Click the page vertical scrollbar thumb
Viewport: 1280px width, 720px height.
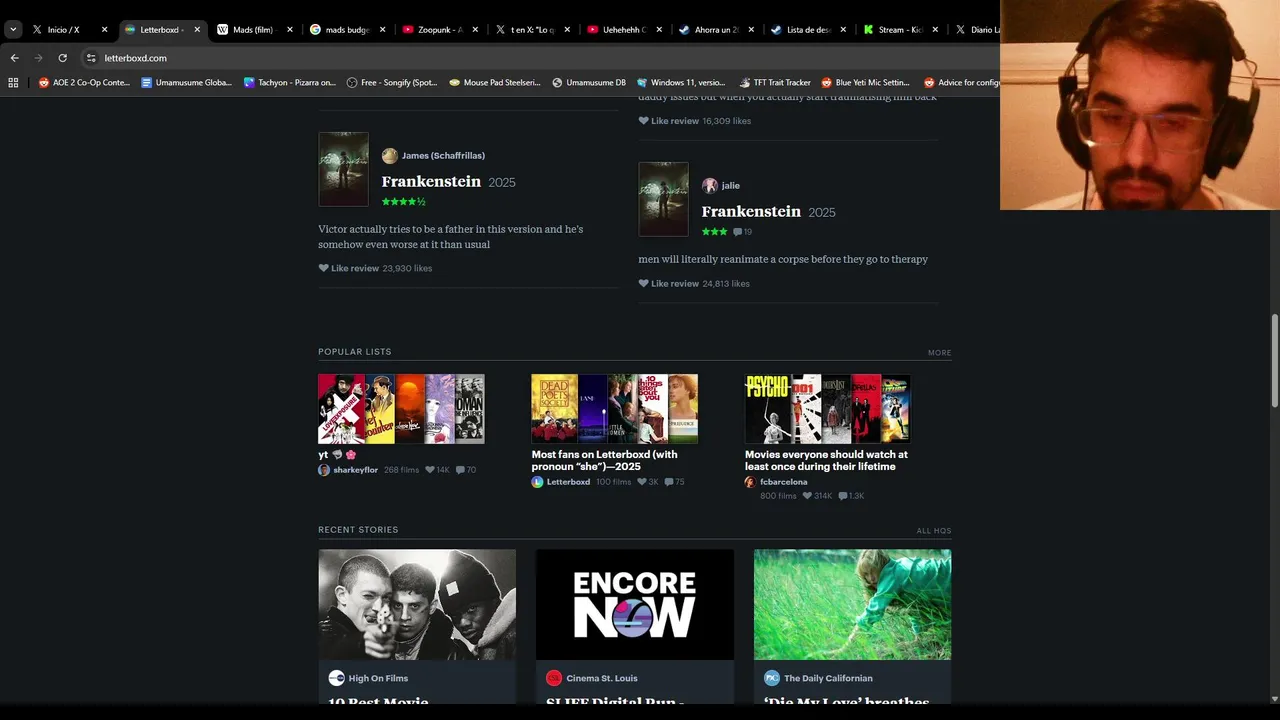point(1275,360)
